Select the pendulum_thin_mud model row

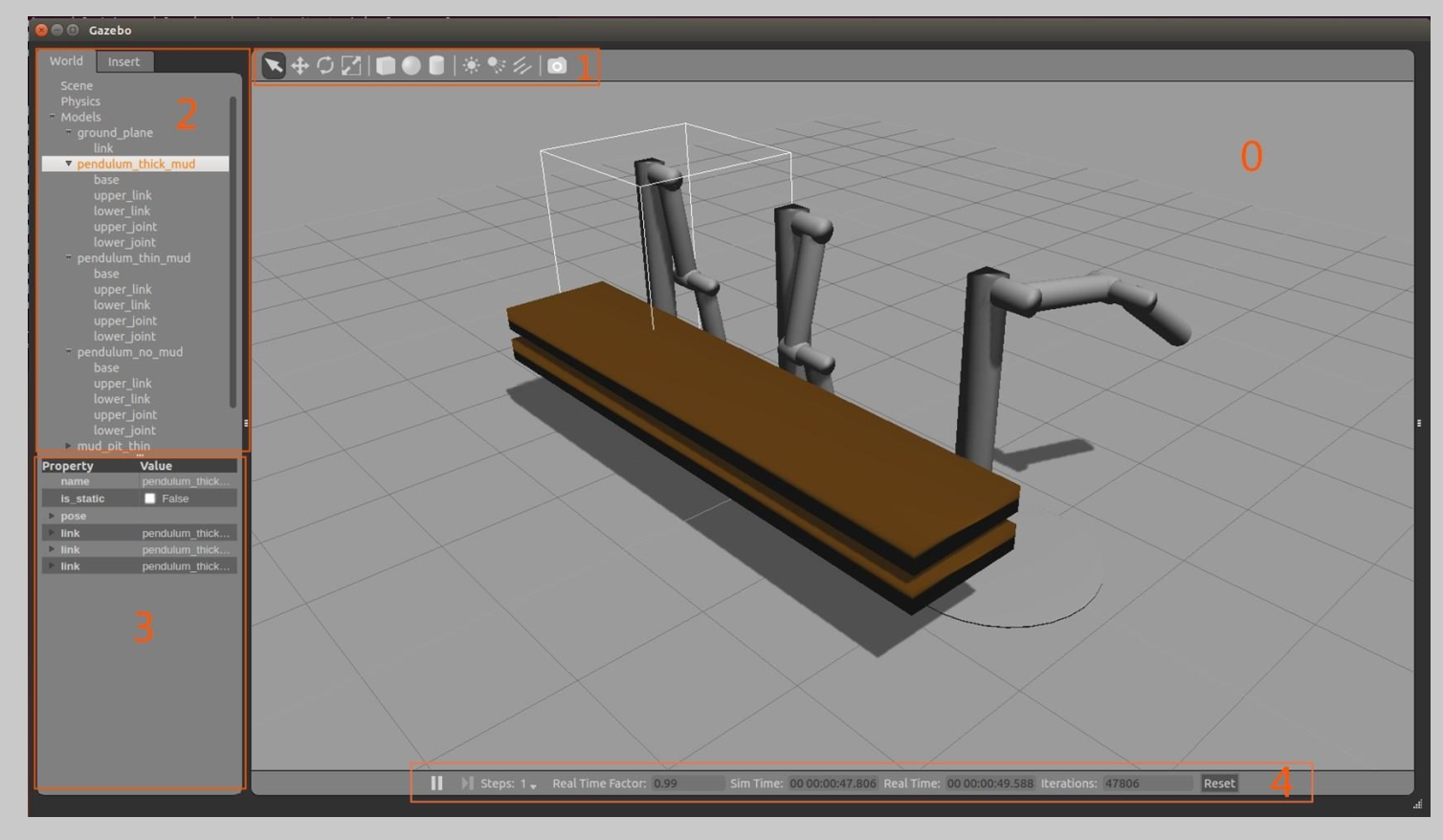coord(134,257)
